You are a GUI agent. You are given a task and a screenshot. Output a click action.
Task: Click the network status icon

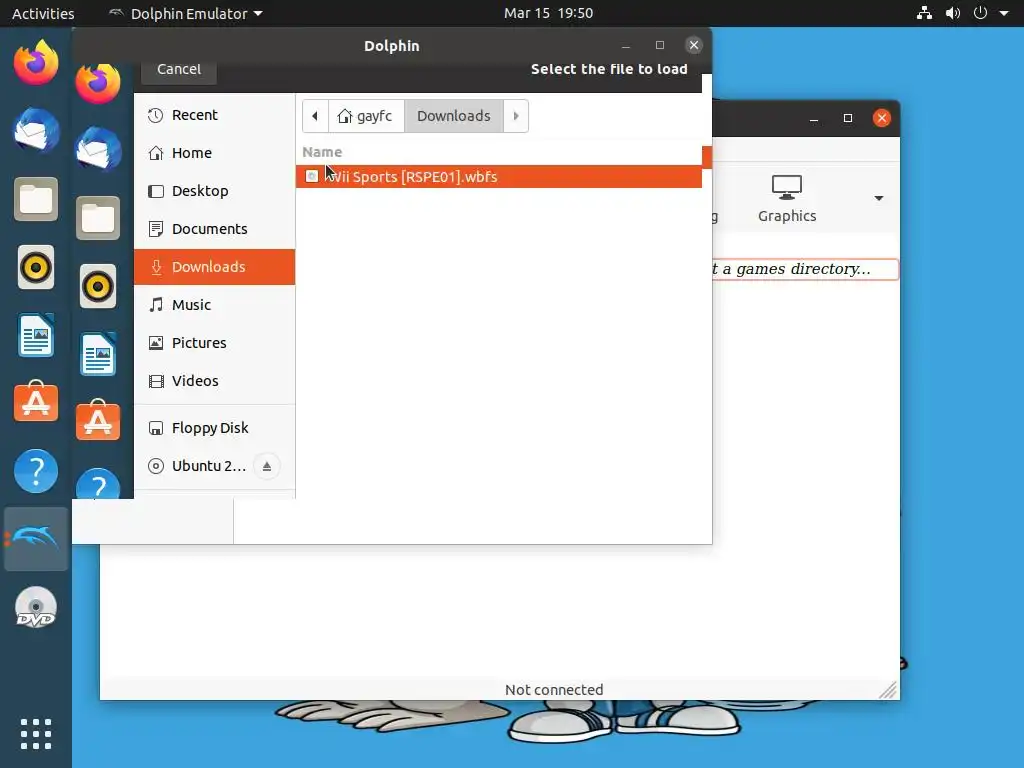click(x=924, y=13)
